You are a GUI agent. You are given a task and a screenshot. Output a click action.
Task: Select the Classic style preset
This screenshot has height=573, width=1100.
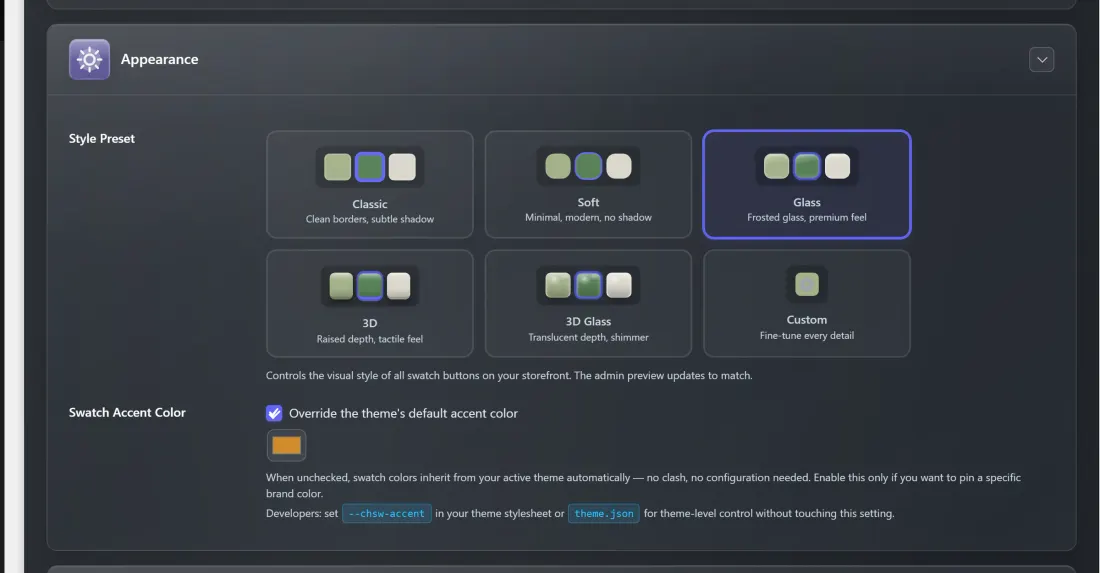(x=370, y=184)
